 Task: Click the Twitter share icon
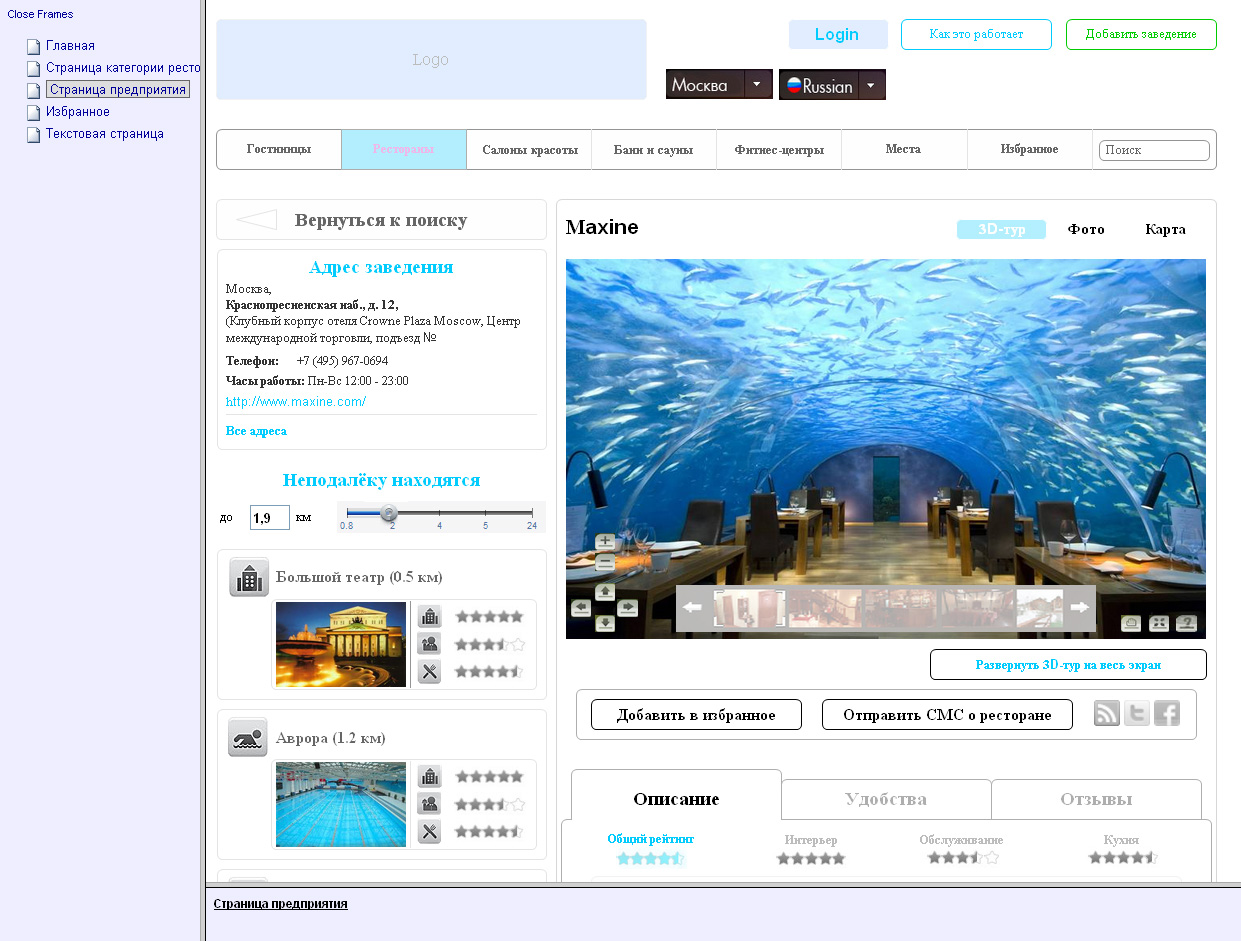click(1137, 713)
